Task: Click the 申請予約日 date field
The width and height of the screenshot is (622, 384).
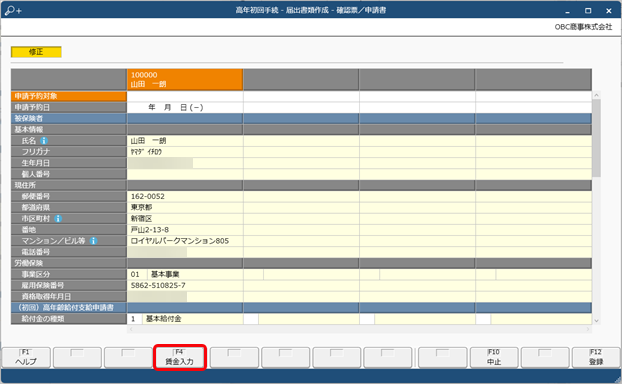Action: (x=185, y=108)
